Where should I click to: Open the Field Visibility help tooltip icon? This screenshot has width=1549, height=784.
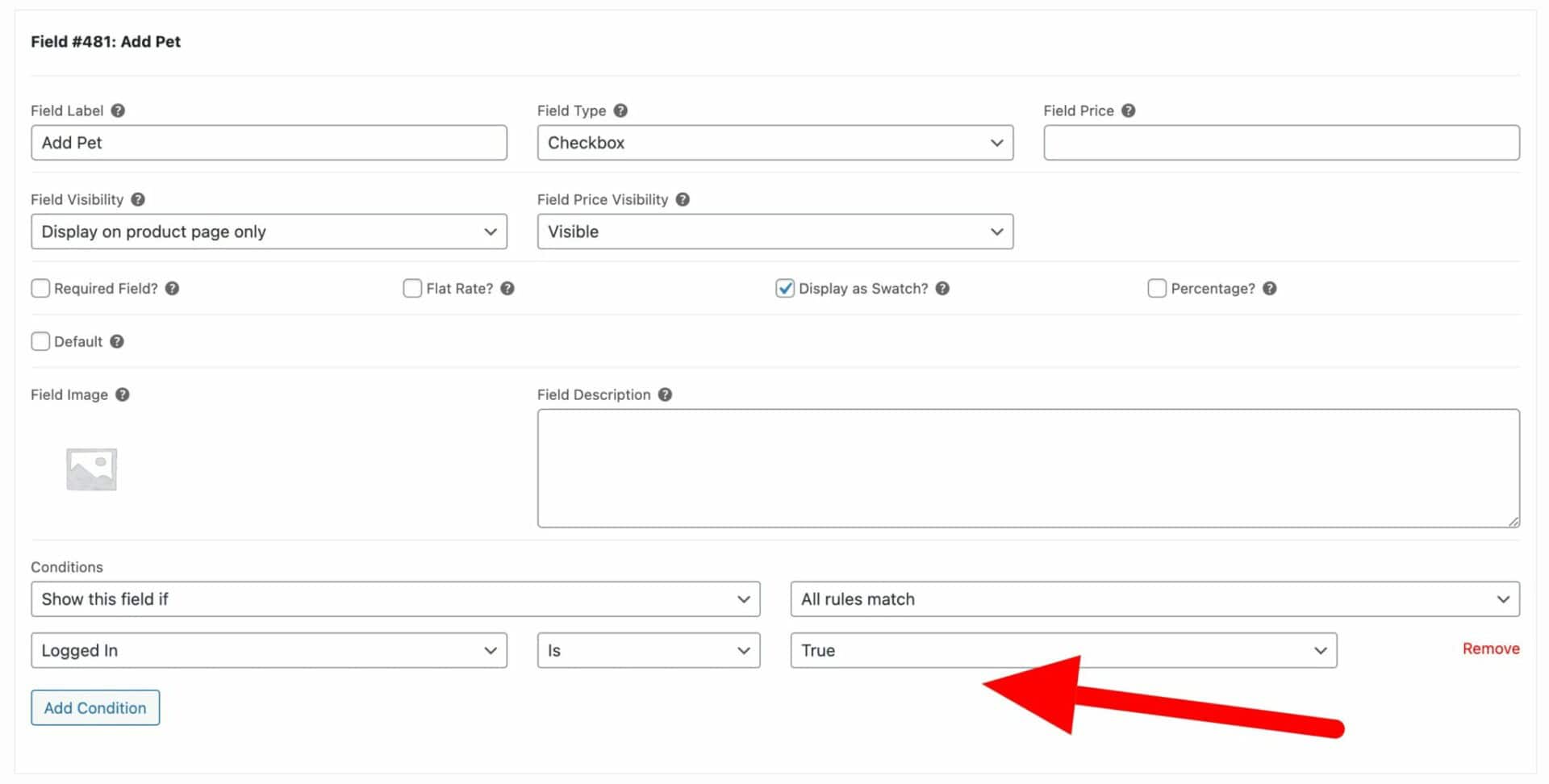pos(138,199)
